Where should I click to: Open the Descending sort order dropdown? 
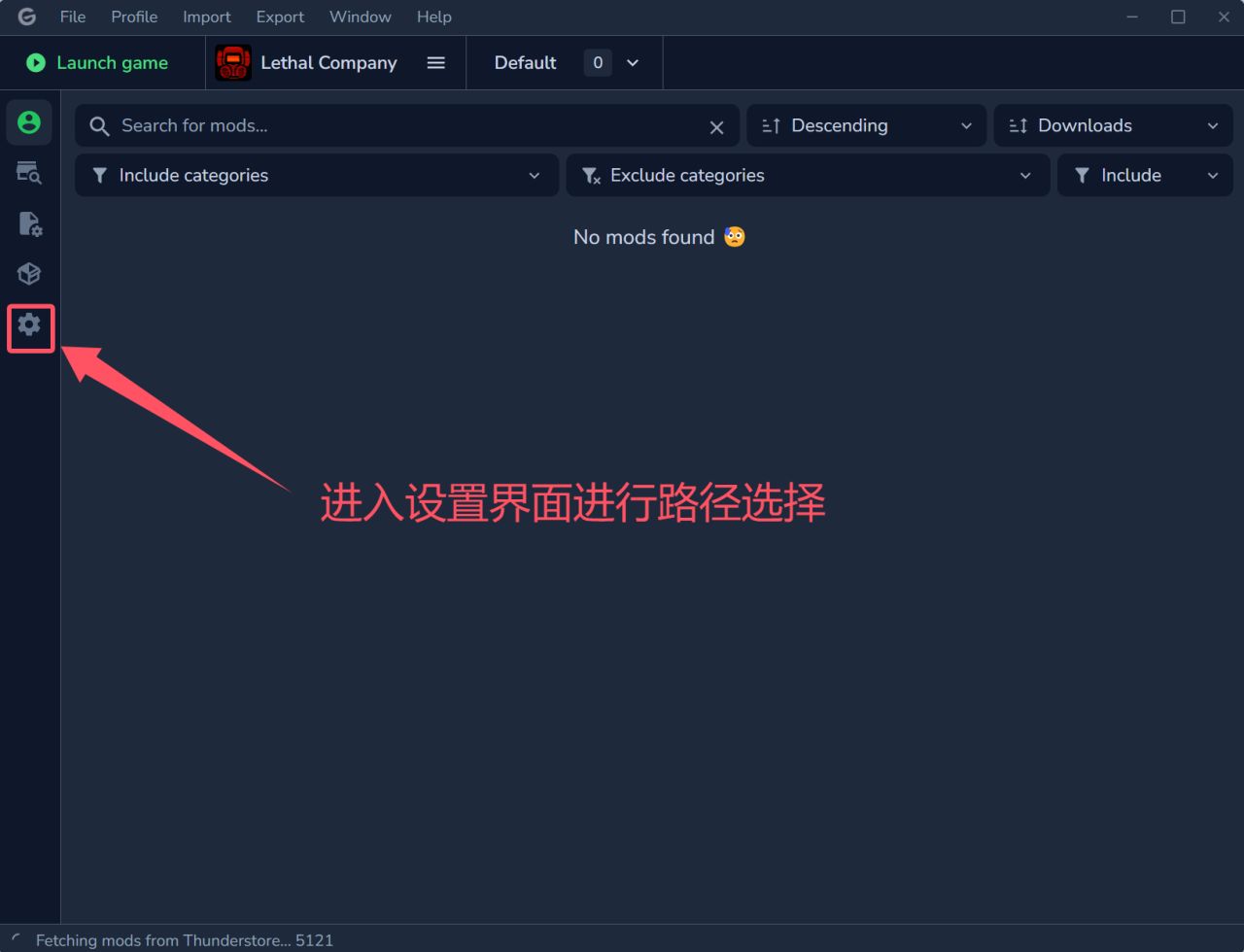click(x=867, y=126)
